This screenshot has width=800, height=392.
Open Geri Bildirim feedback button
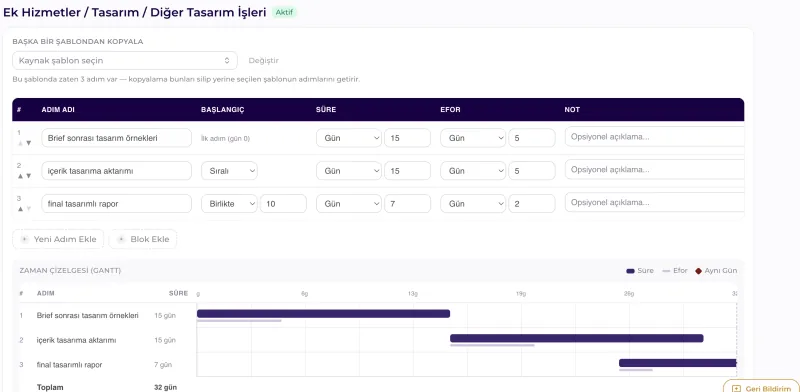[761, 386]
